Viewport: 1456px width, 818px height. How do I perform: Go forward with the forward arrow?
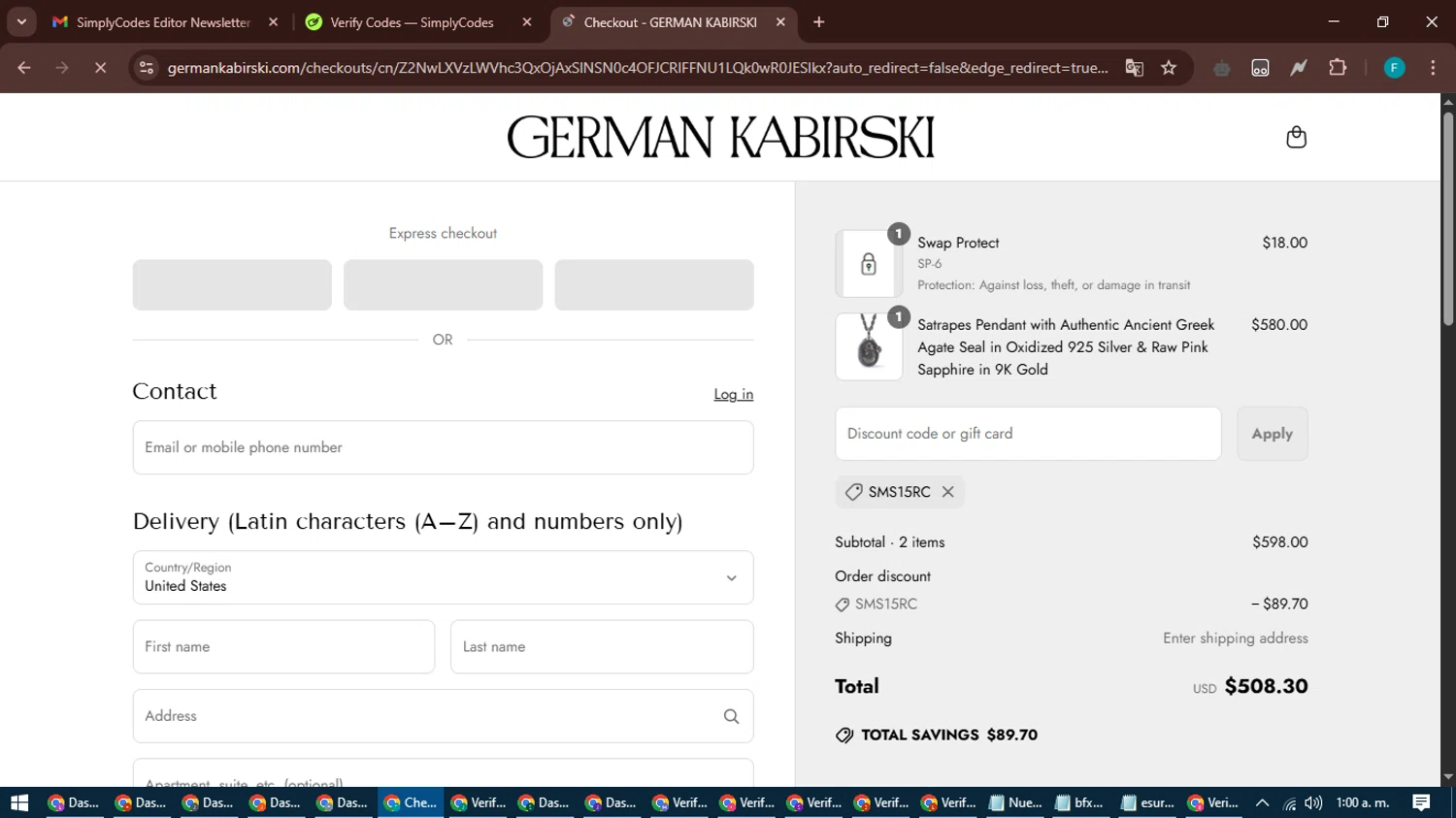pos(62,68)
